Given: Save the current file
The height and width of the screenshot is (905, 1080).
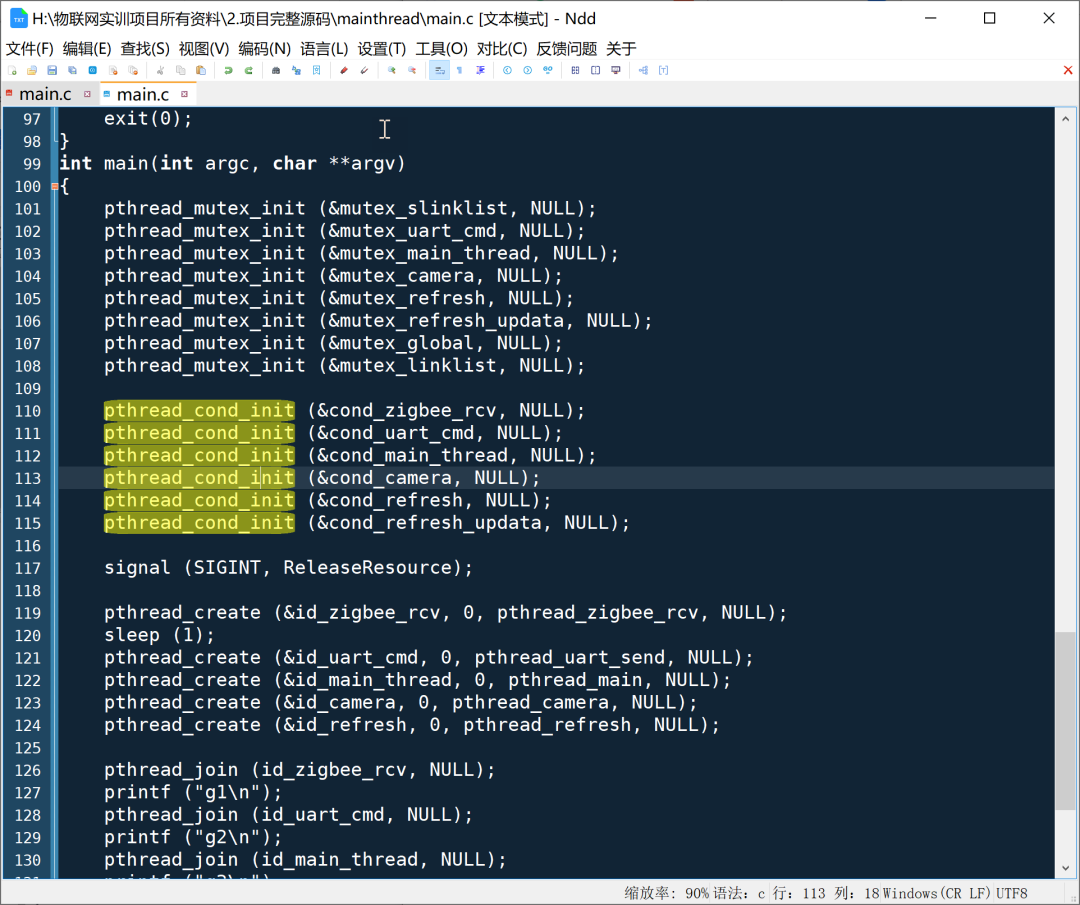Looking at the screenshot, I should pyautogui.click(x=51, y=70).
